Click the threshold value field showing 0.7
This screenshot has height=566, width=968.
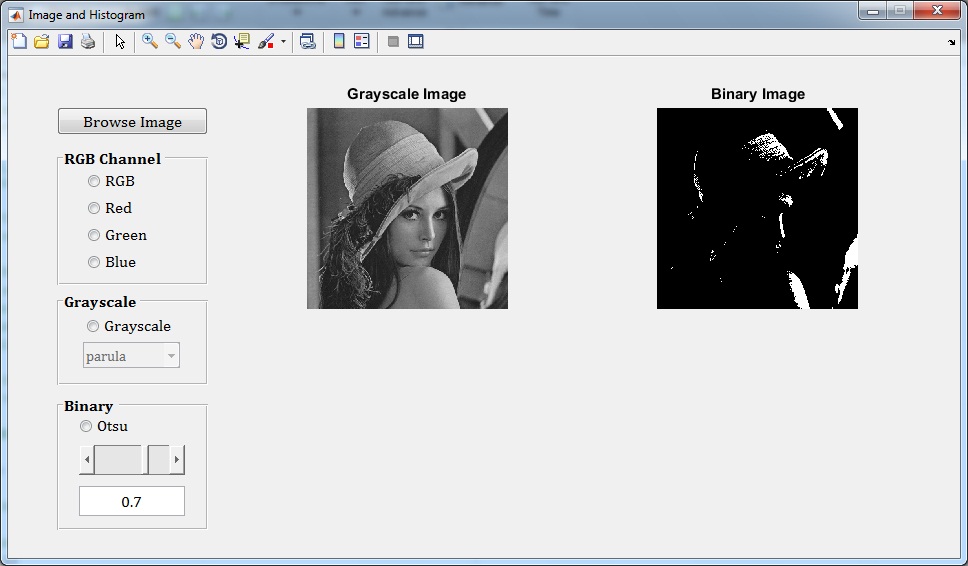(132, 502)
